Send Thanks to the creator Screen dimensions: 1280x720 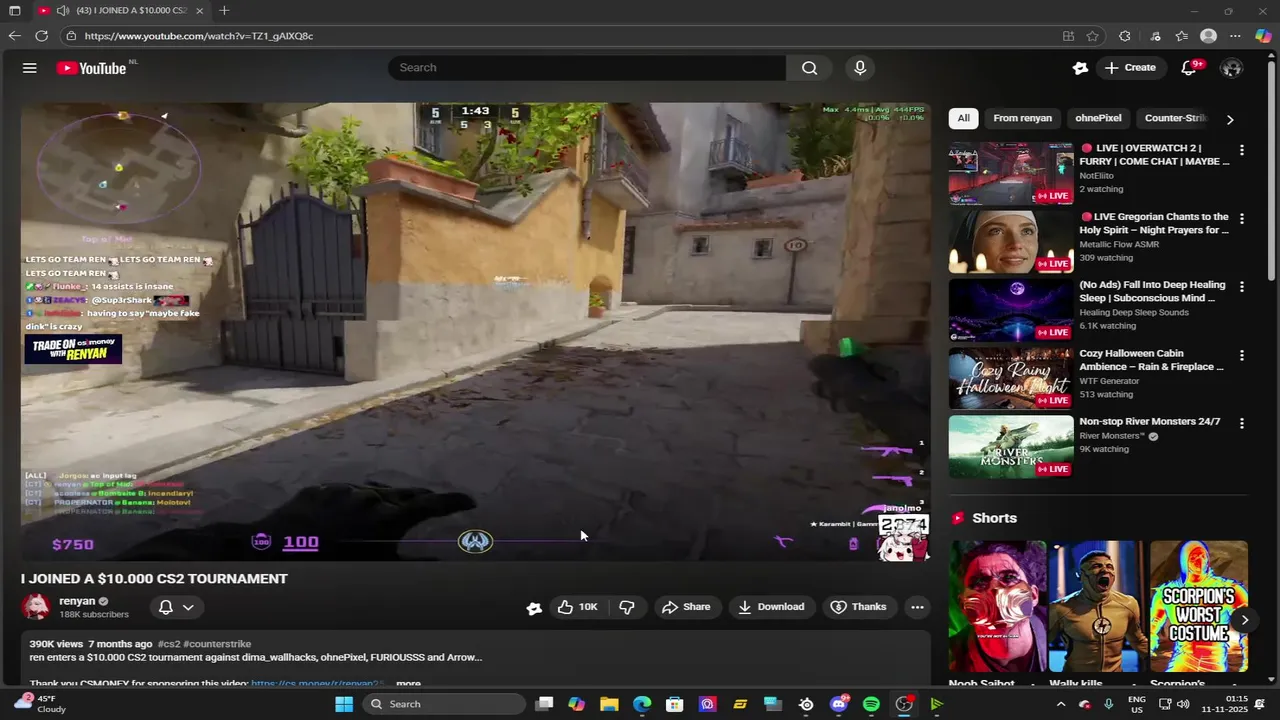point(858,607)
